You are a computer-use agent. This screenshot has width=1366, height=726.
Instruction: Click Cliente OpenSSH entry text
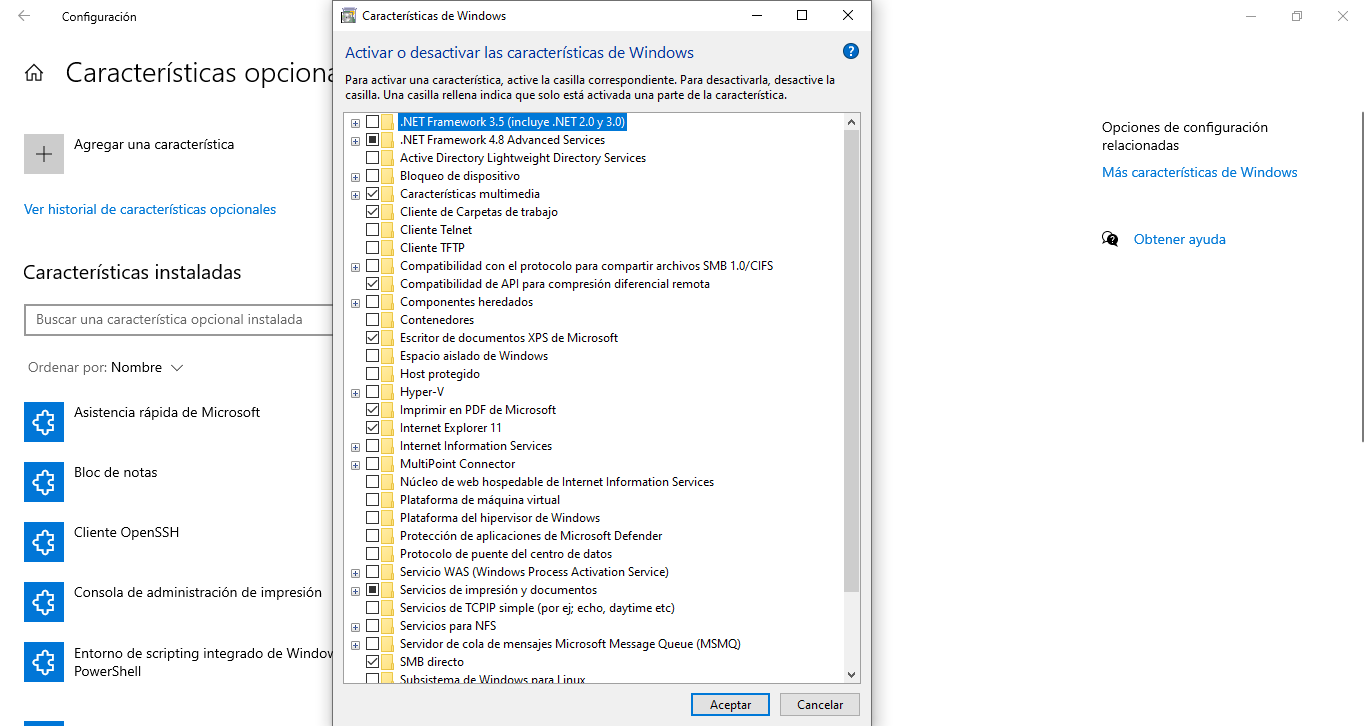[x=126, y=532]
